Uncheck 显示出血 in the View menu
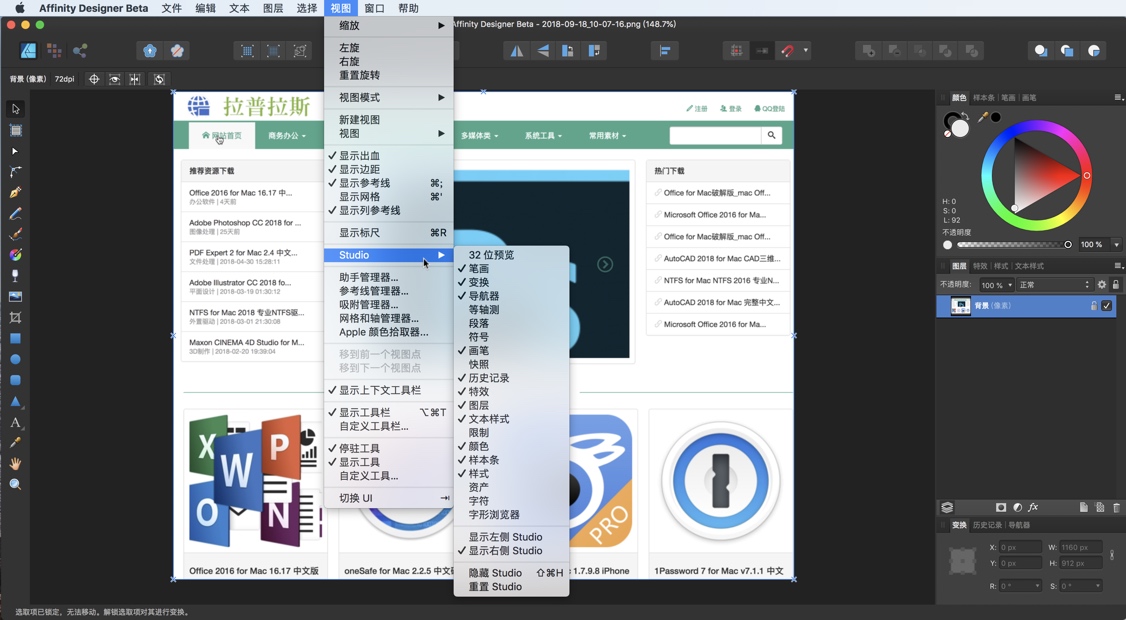The height and width of the screenshot is (620, 1126). click(388, 155)
